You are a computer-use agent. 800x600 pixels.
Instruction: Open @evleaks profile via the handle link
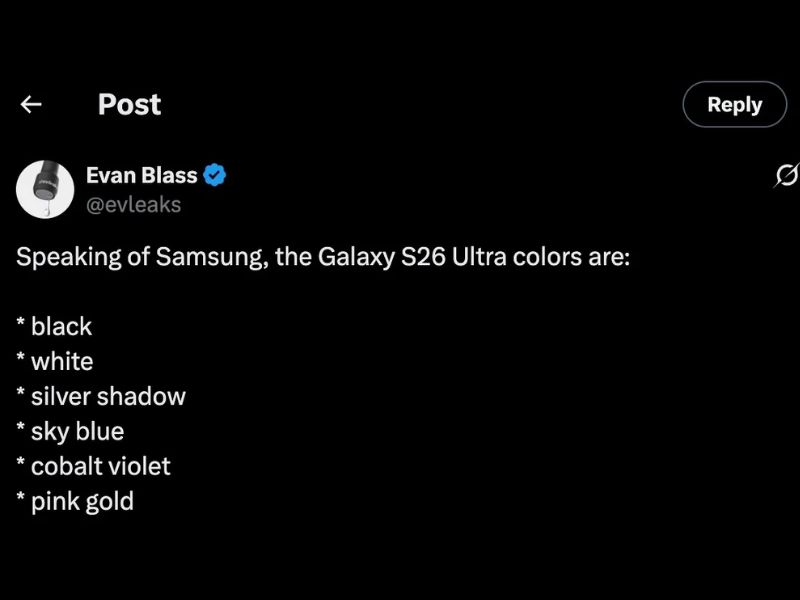point(134,204)
